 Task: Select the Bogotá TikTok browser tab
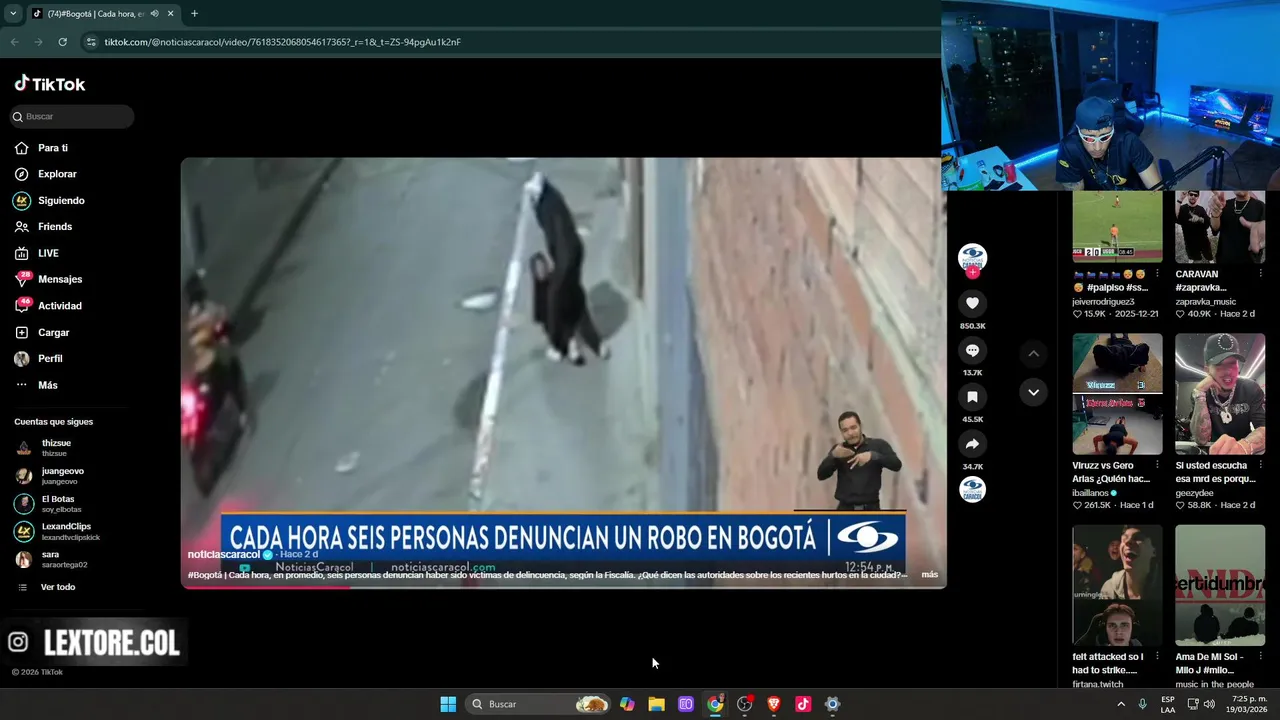coord(102,13)
